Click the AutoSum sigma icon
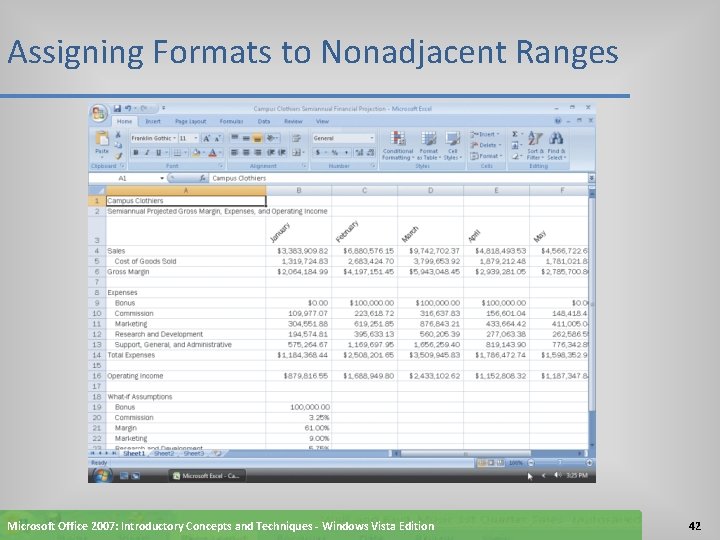 tap(515, 134)
